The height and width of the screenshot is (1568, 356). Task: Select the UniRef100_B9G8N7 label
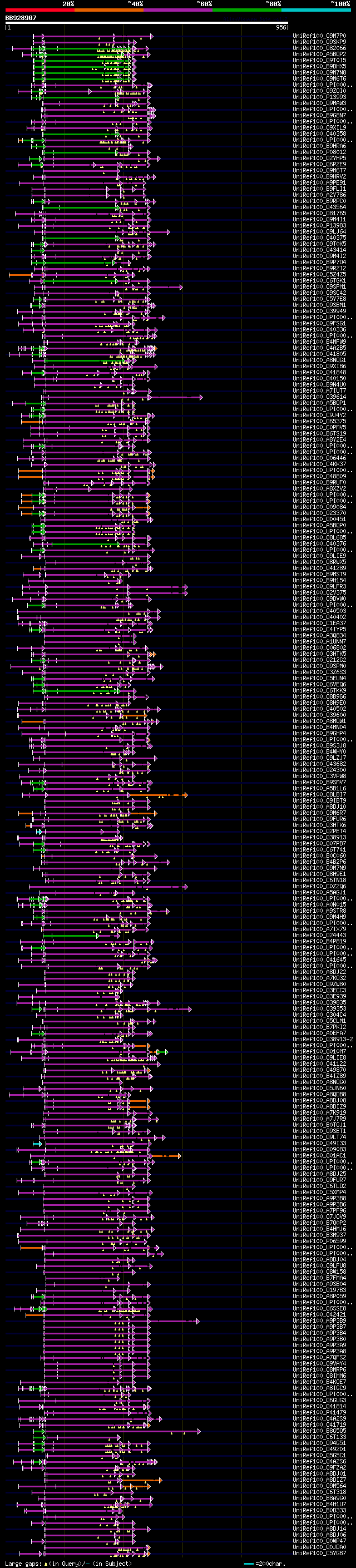coord(319,115)
